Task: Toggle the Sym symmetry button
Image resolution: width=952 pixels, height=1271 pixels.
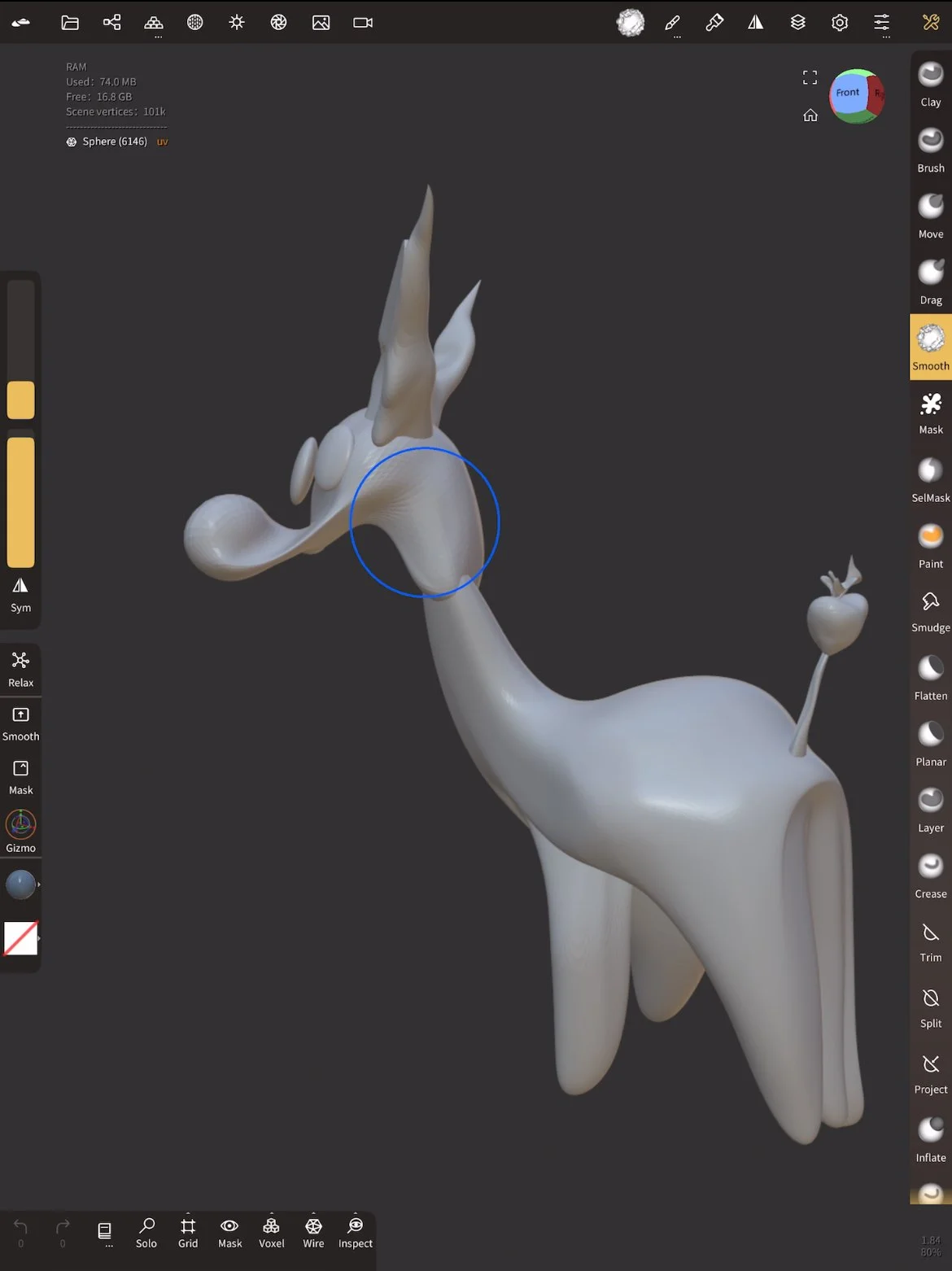Action: (x=20, y=595)
